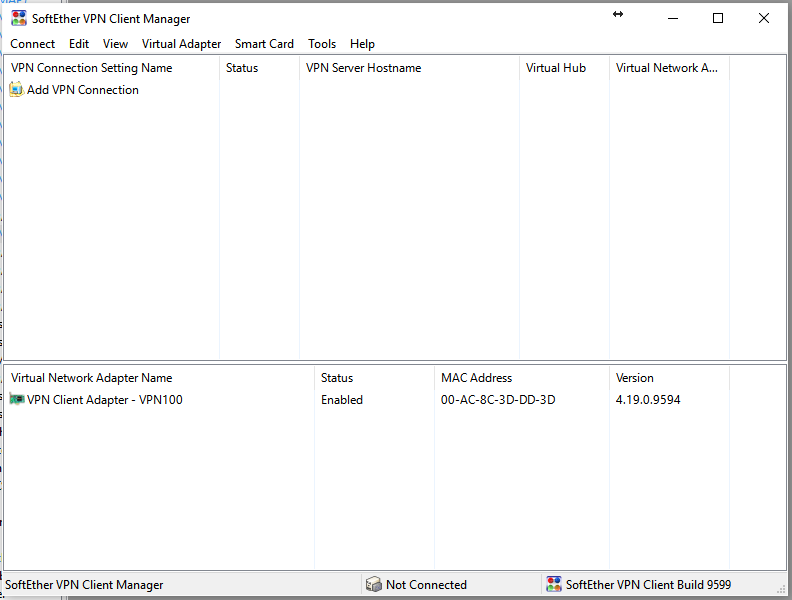
Task: Click MAC address 00-AC-8C-3D-DD-3D
Action: [x=498, y=399]
